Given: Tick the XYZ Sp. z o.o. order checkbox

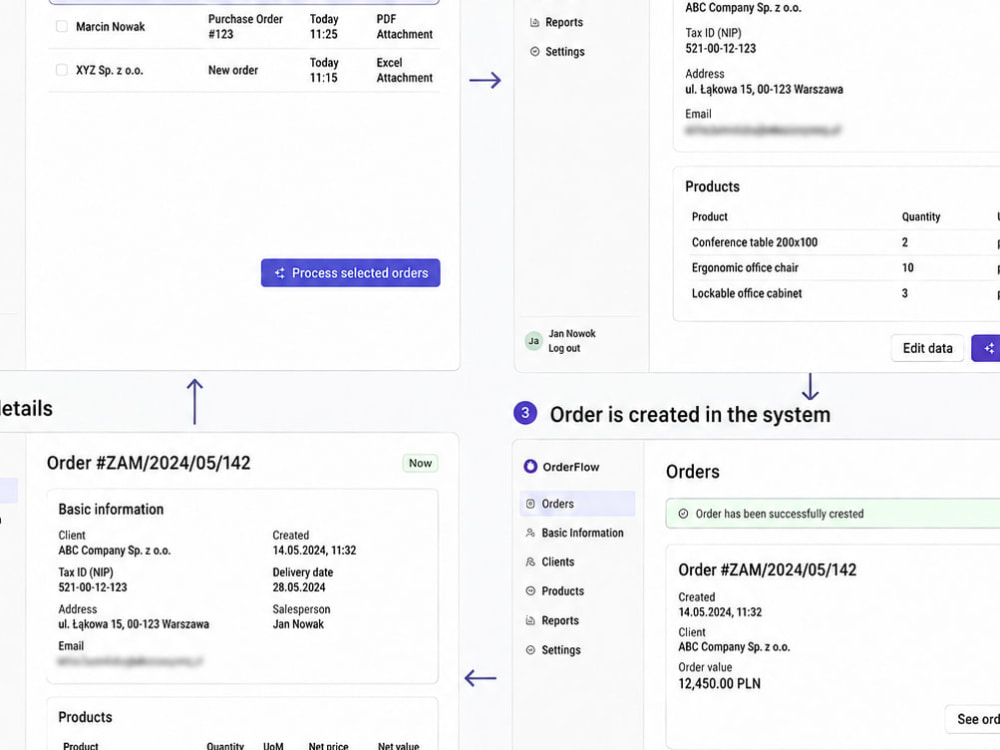Looking at the screenshot, I should [x=62, y=70].
